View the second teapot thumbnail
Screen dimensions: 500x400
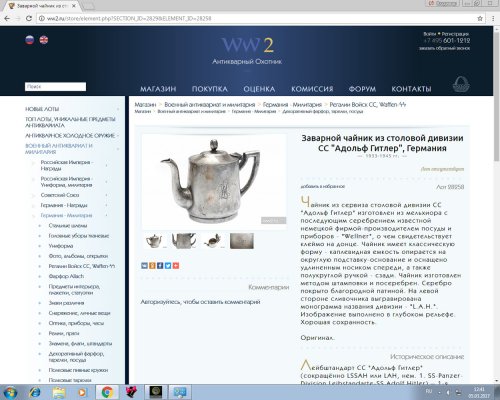click(184, 241)
